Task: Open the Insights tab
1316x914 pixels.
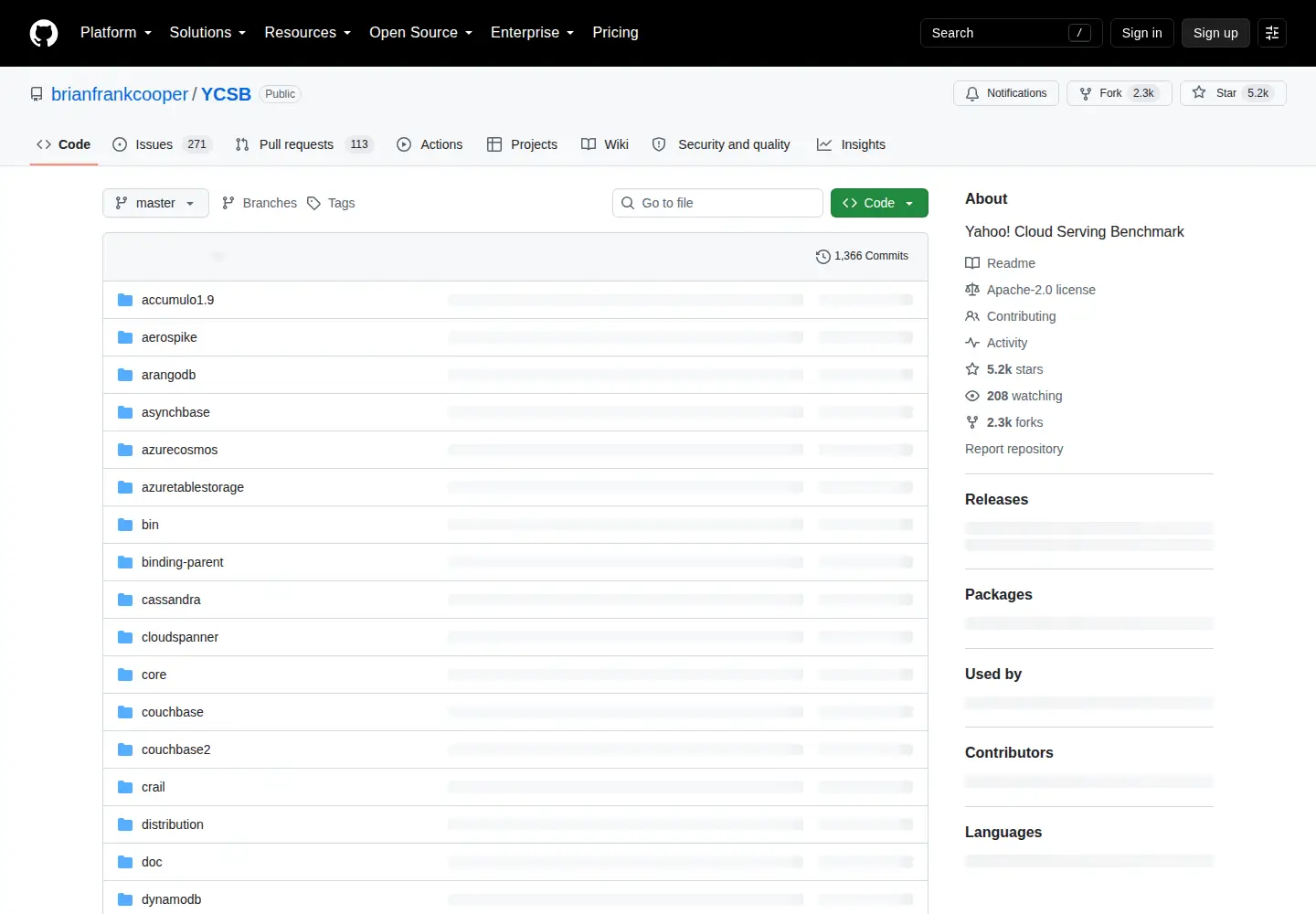Action: pos(851,144)
